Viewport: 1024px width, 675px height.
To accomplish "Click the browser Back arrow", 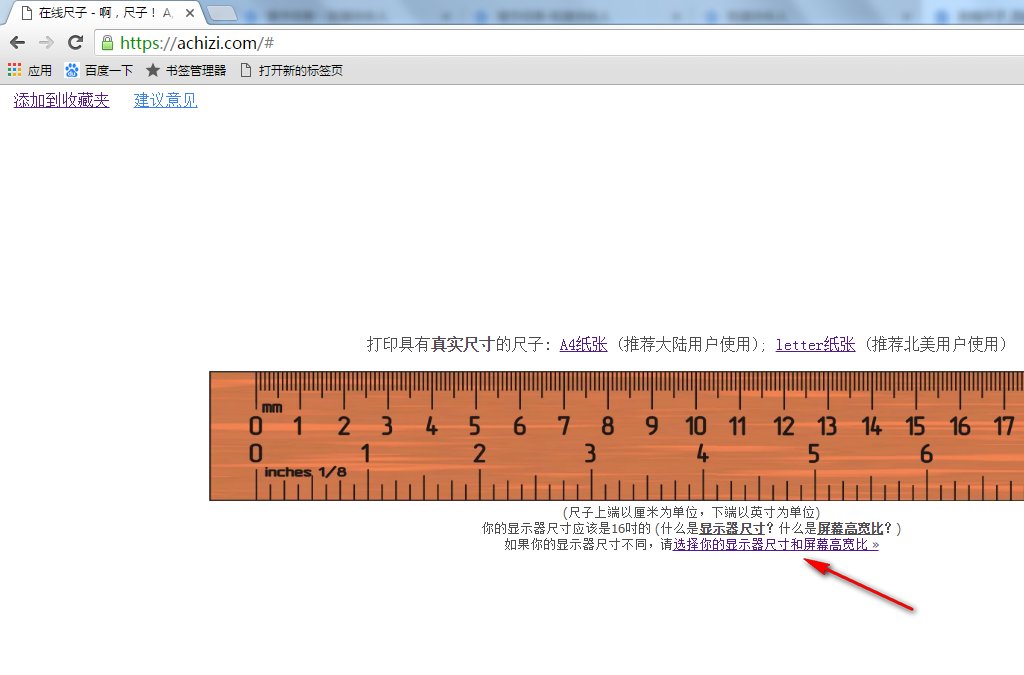I will 17,43.
